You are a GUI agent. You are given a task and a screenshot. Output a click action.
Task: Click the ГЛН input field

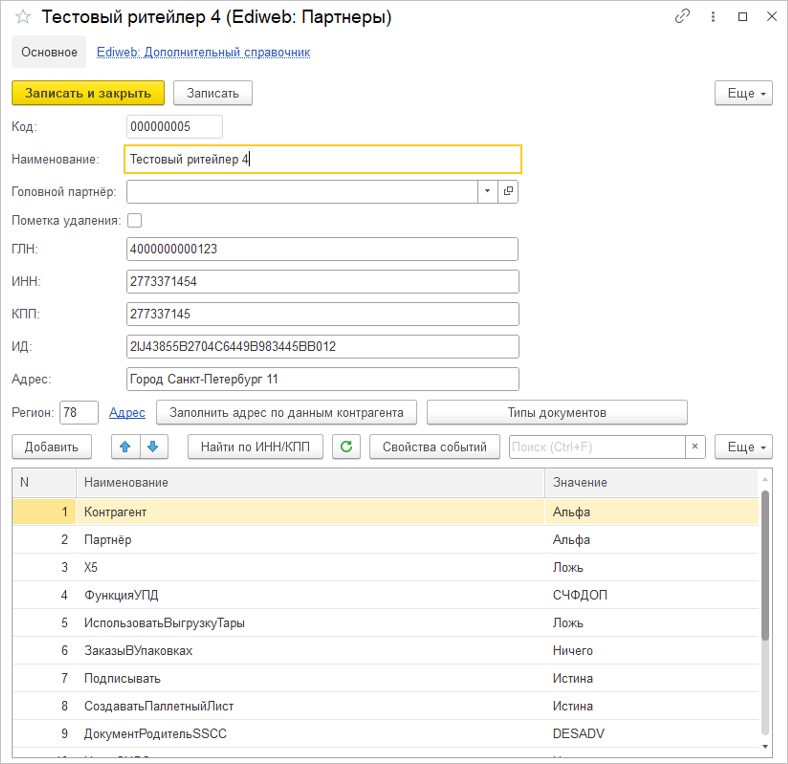[x=322, y=249]
